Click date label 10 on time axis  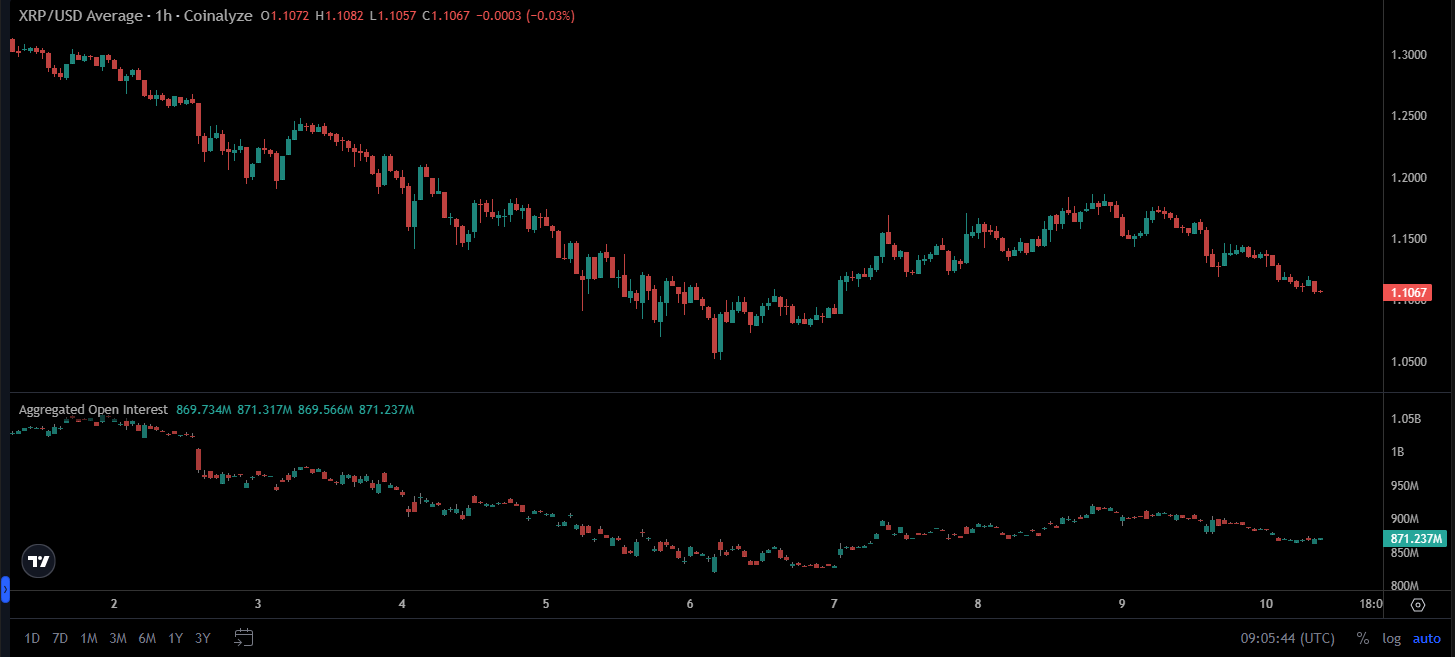click(x=1266, y=604)
